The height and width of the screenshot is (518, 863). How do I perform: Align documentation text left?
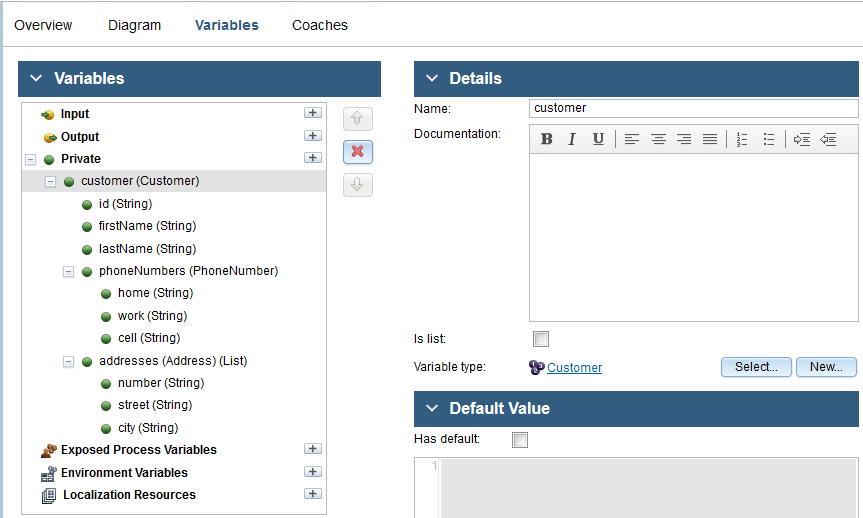point(632,139)
